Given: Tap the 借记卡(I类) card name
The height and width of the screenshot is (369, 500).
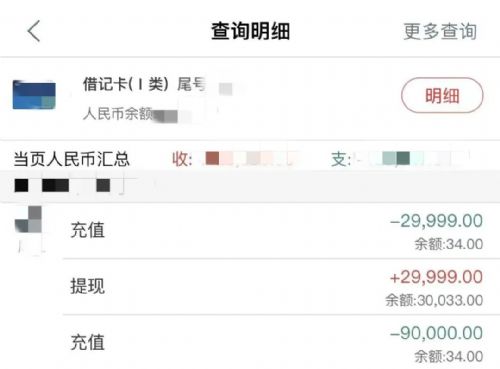Looking at the screenshot, I should (x=125, y=84).
